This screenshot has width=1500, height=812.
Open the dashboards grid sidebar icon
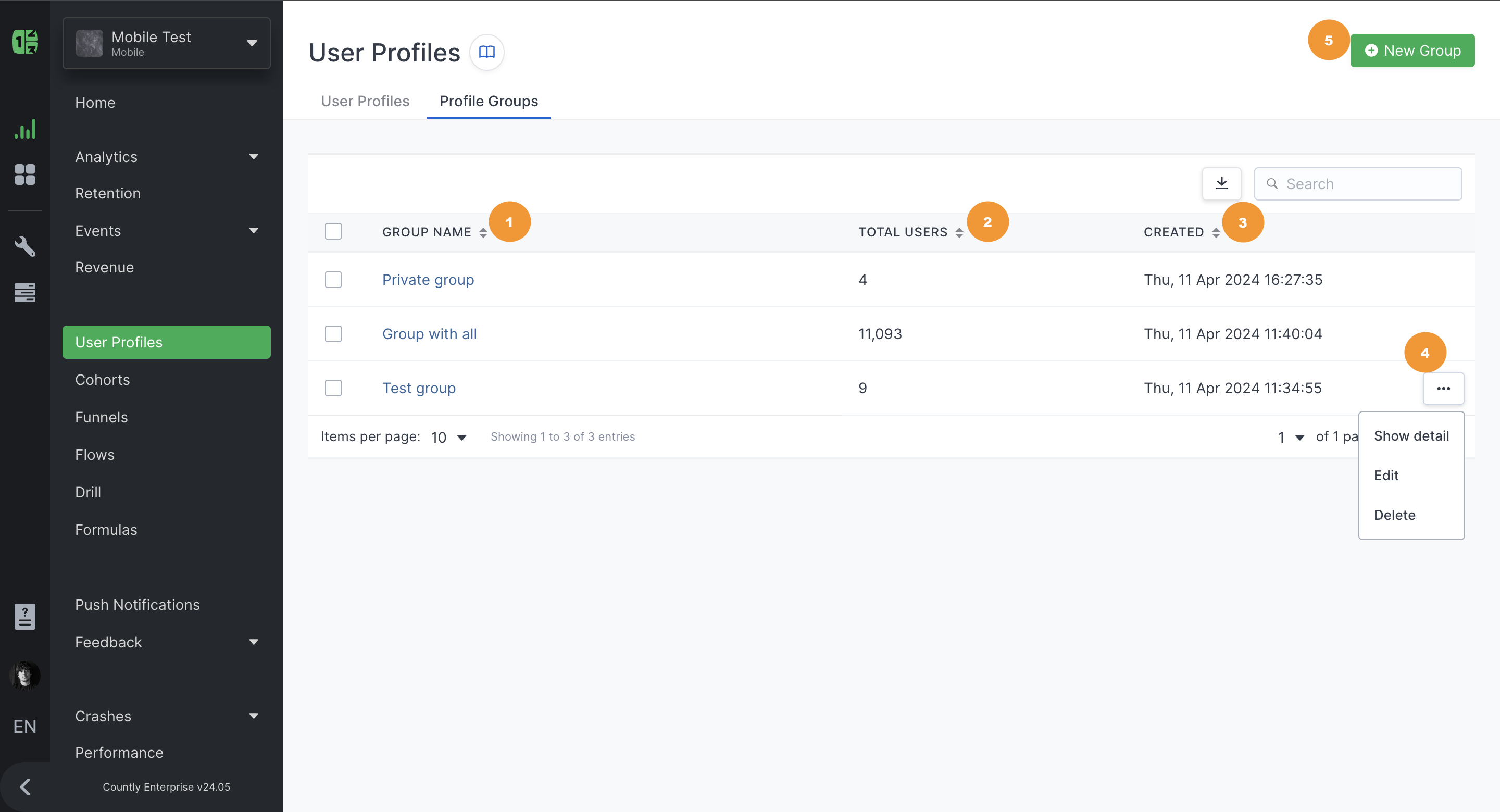(x=25, y=174)
